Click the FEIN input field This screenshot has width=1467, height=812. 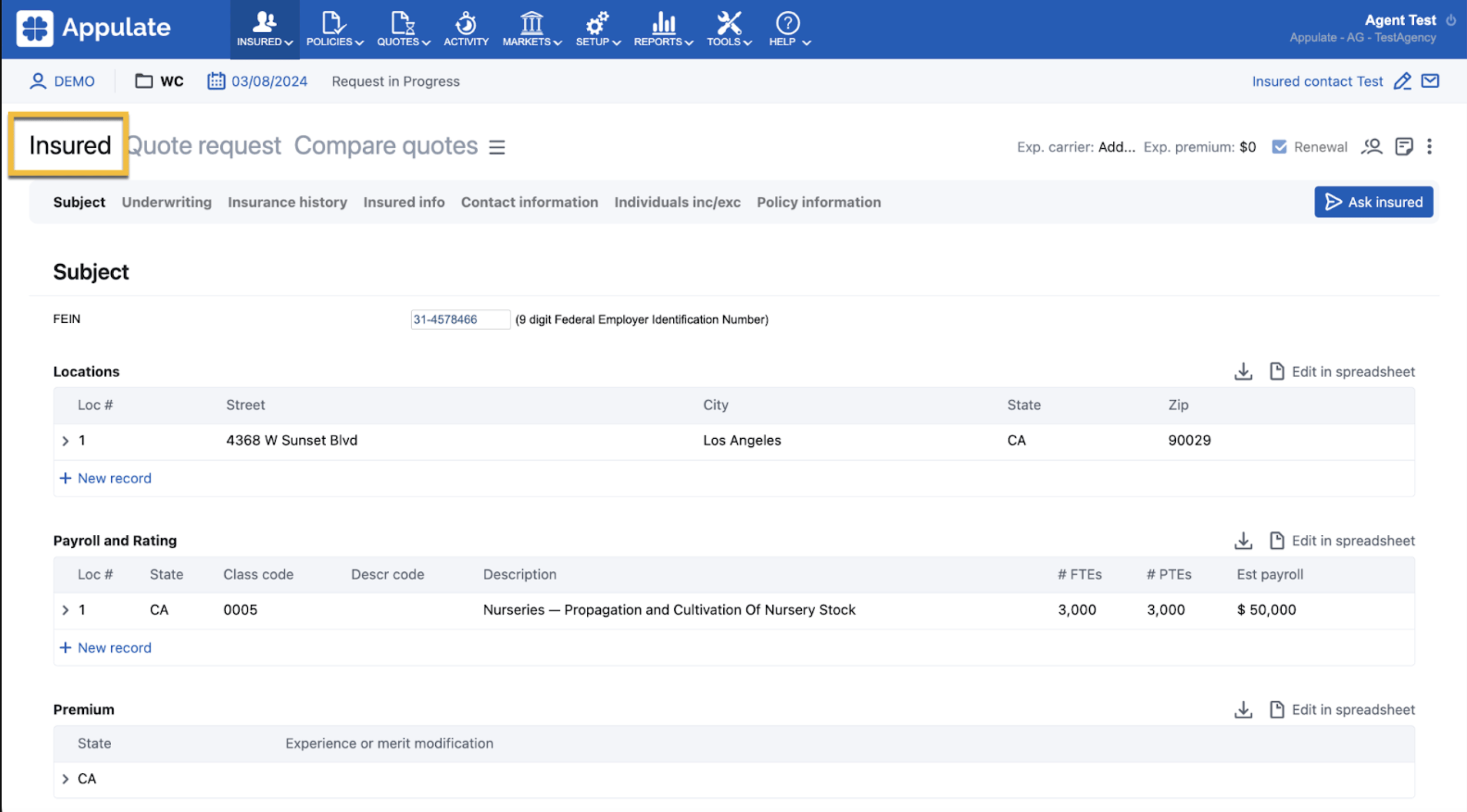460,319
